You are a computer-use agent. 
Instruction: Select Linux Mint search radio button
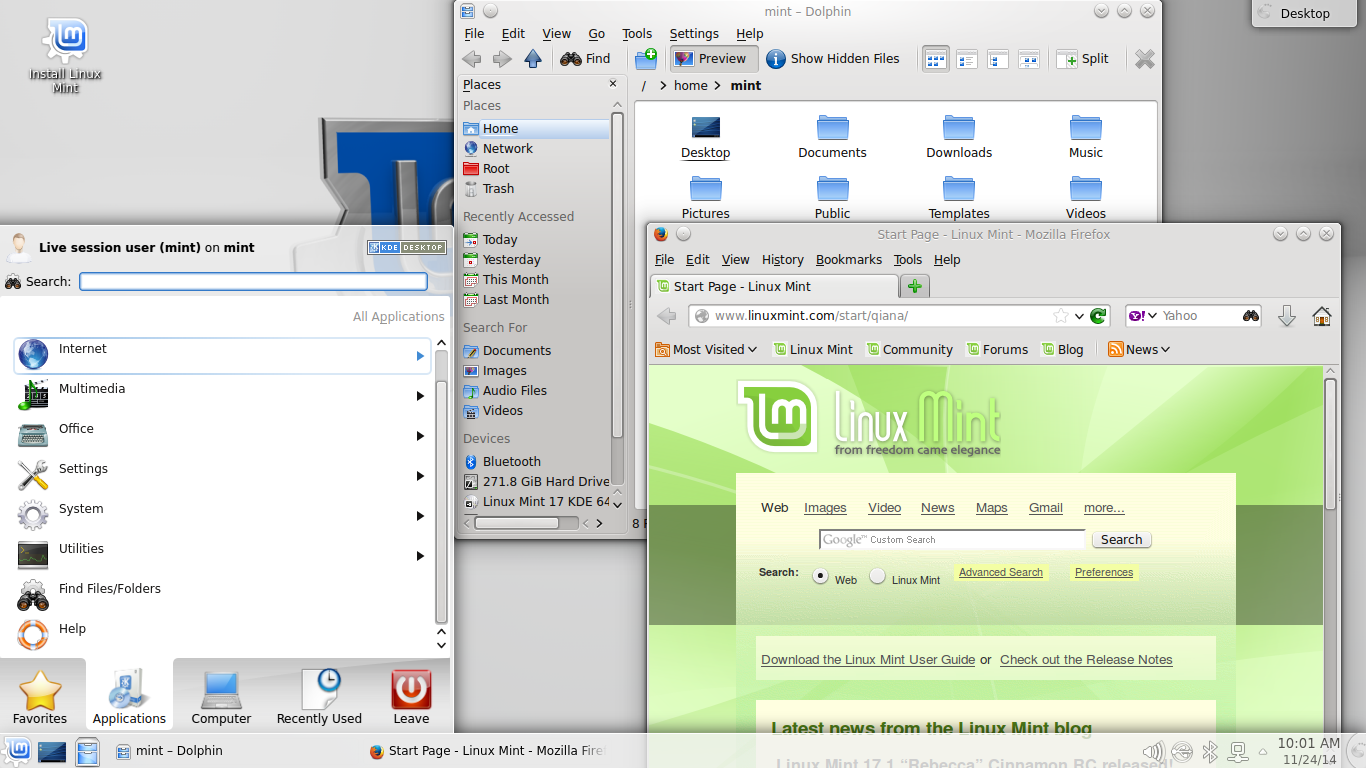pyautogui.click(x=877, y=576)
